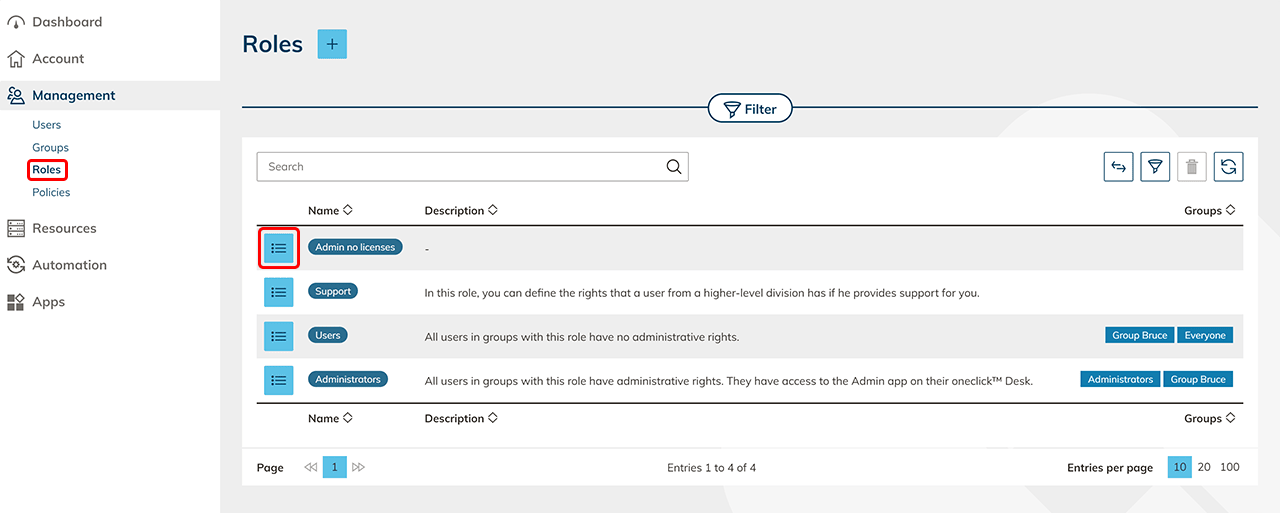Click the magnifying glass search icon

tap(674, 167)
